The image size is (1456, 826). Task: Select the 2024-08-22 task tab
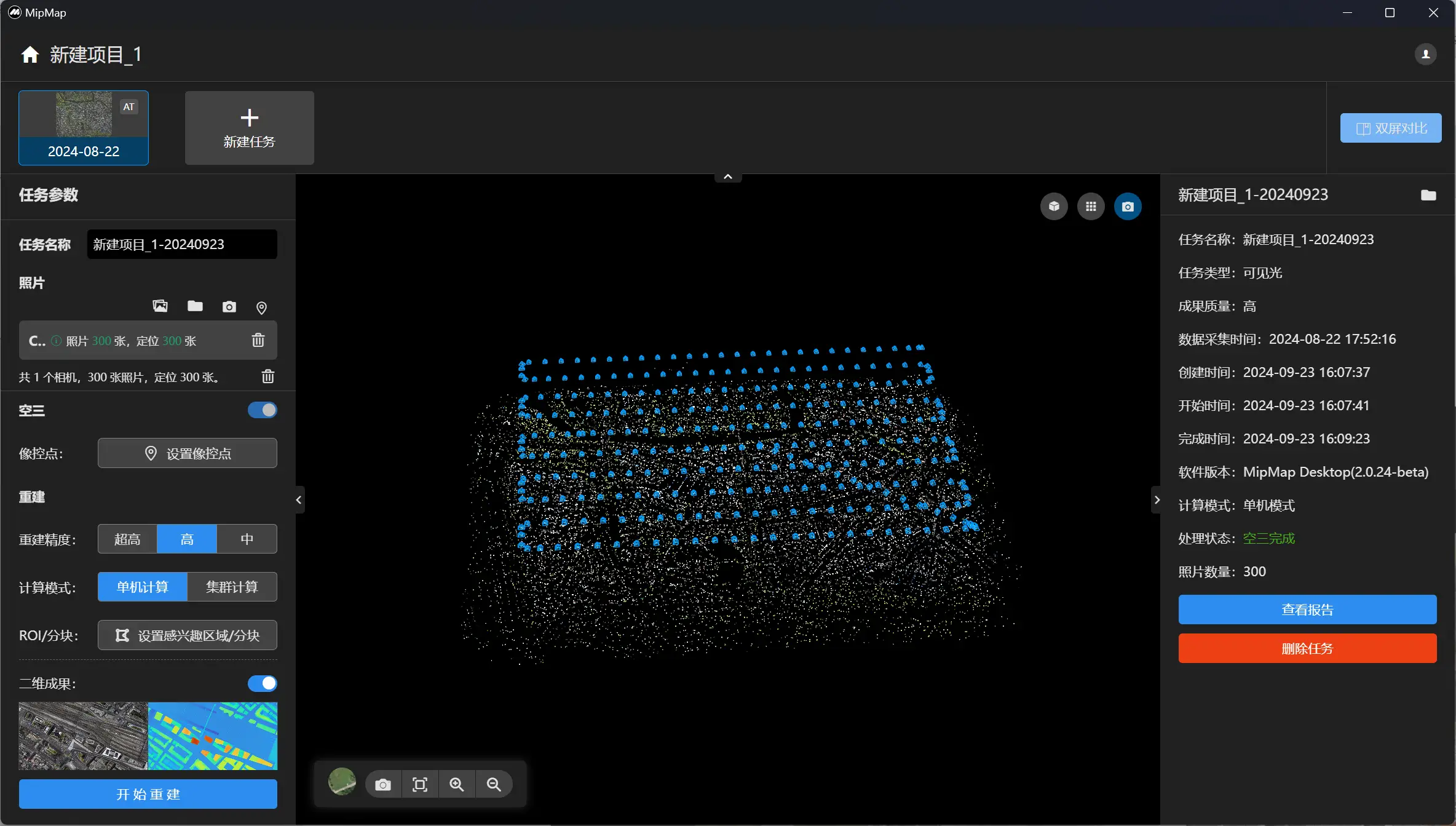(x=84, y=128)
